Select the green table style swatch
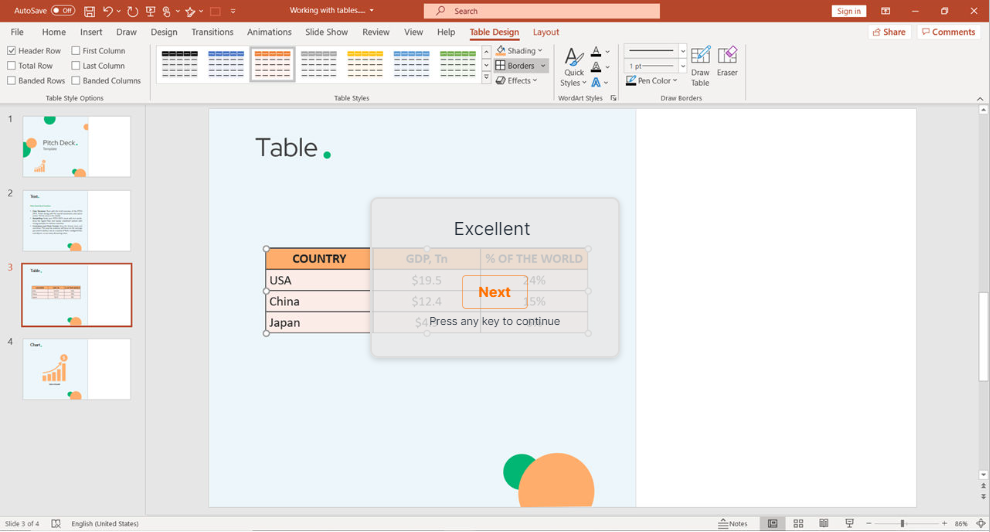This screenshot has width=990, height=532. click(458, 64)
